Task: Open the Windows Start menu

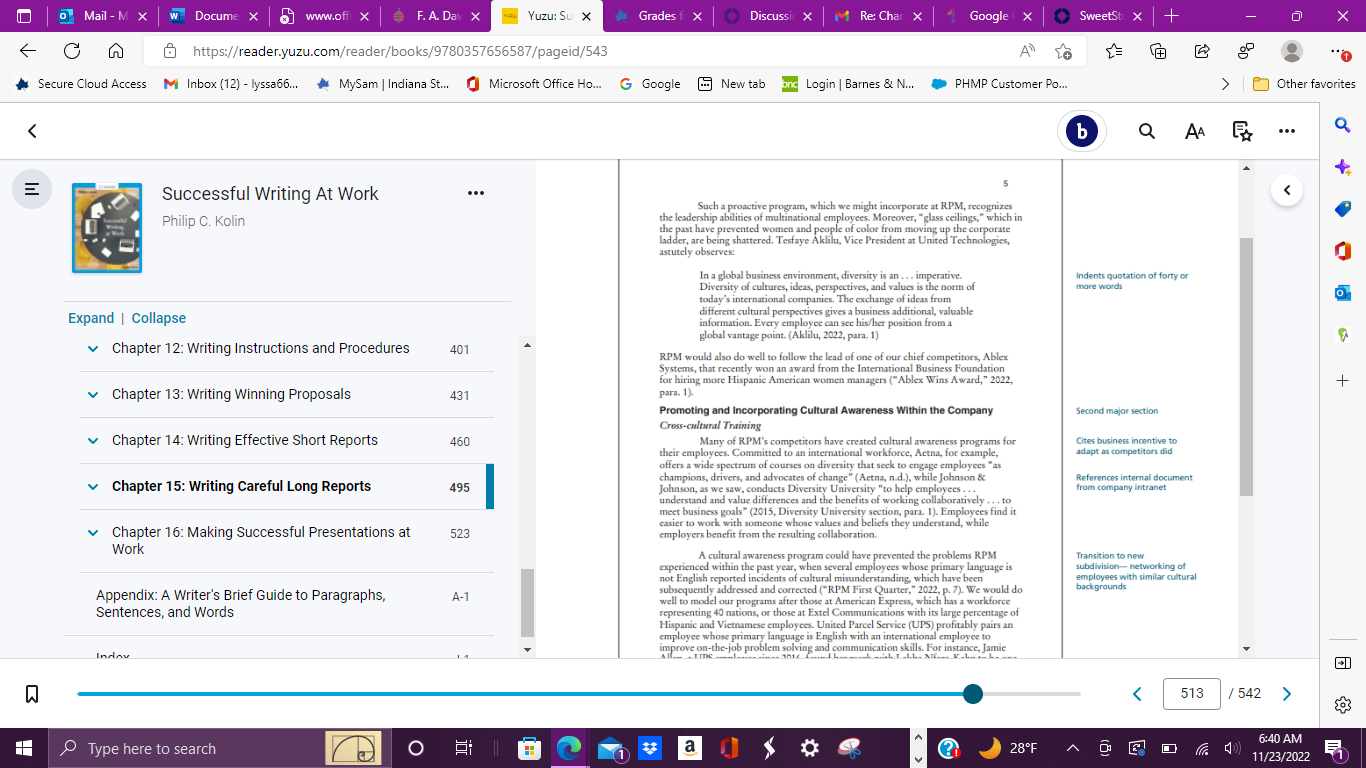Action: [x=24, y=748]
